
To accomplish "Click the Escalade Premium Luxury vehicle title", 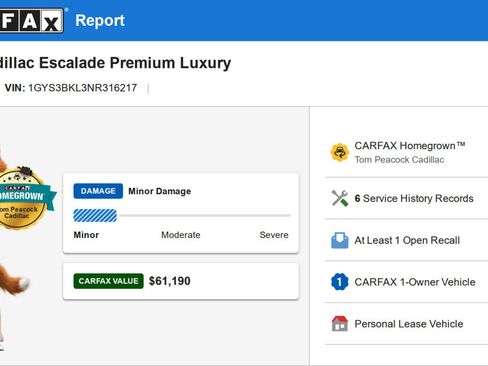I will [115, 63].
